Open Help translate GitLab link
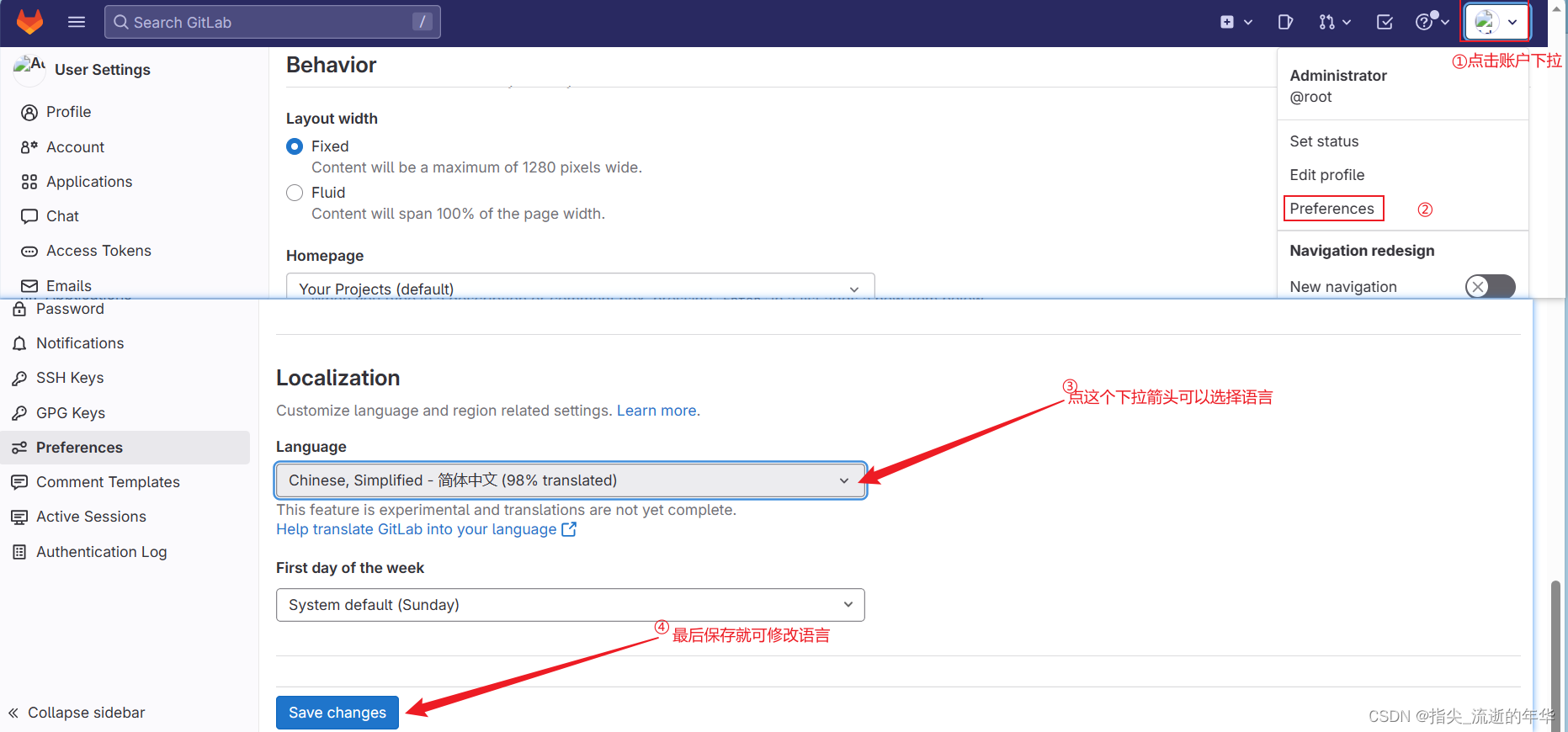 click(x=426, y=529)
